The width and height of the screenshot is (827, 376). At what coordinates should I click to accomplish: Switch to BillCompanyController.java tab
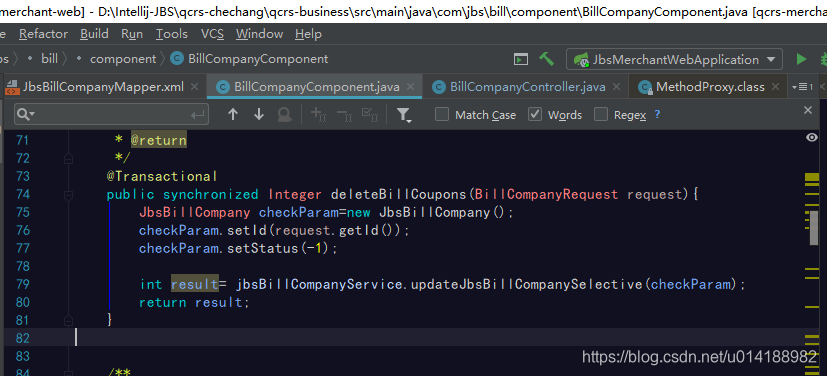point(527,87)
